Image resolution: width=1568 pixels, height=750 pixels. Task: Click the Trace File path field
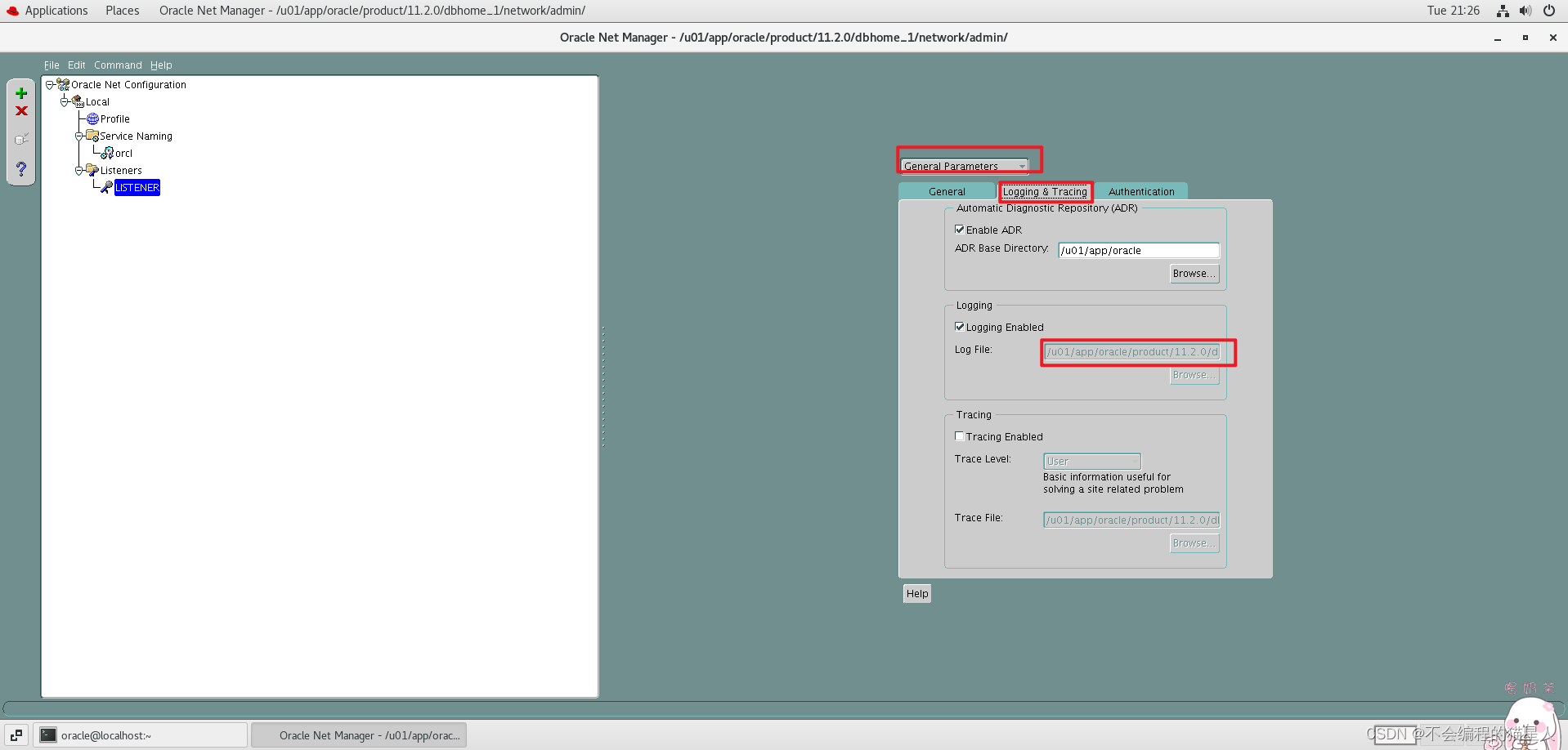pyautogui.click(x=1131, y=520)
